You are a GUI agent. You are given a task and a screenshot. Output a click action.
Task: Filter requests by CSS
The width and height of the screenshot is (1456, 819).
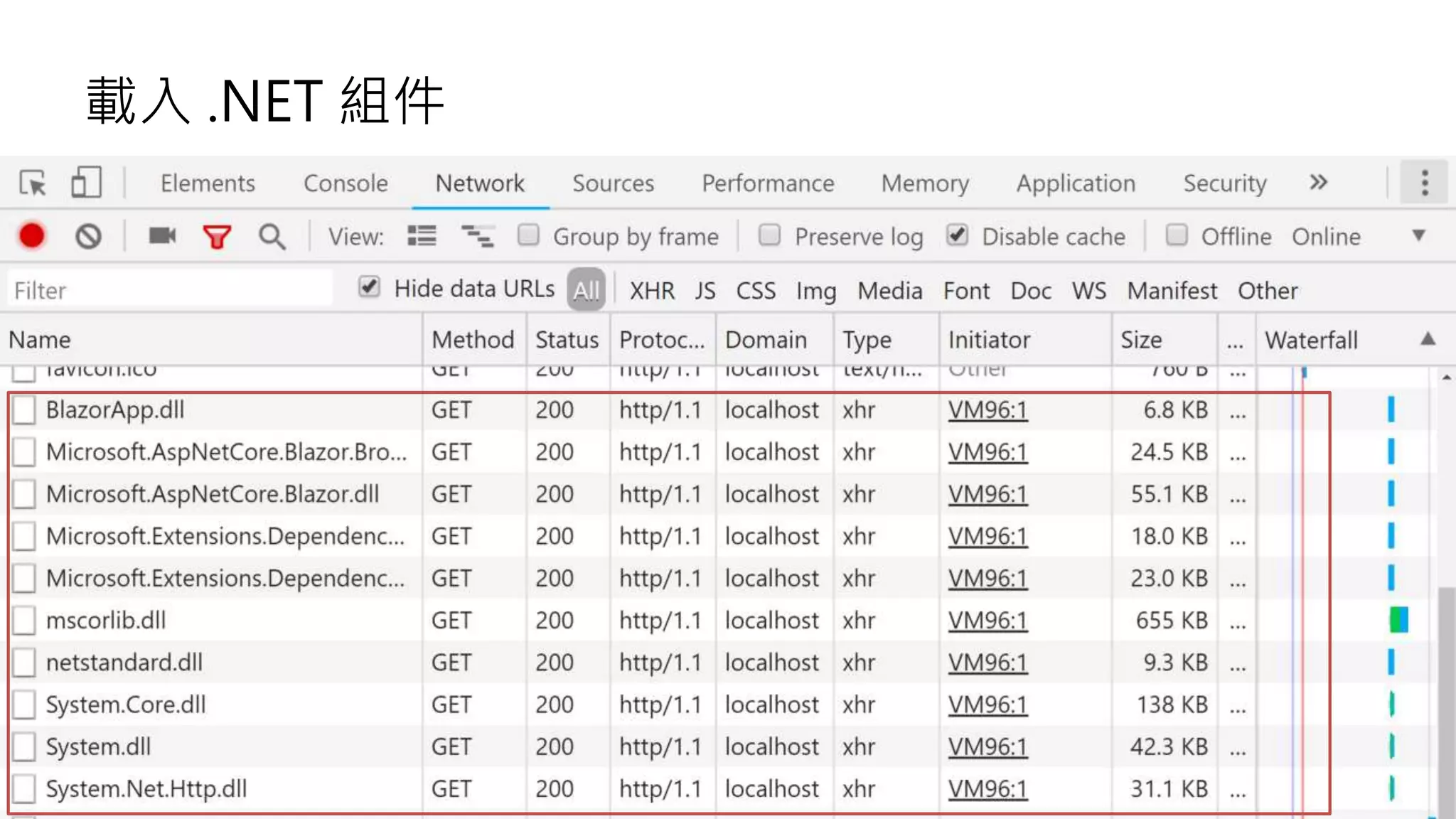point(756,291)
